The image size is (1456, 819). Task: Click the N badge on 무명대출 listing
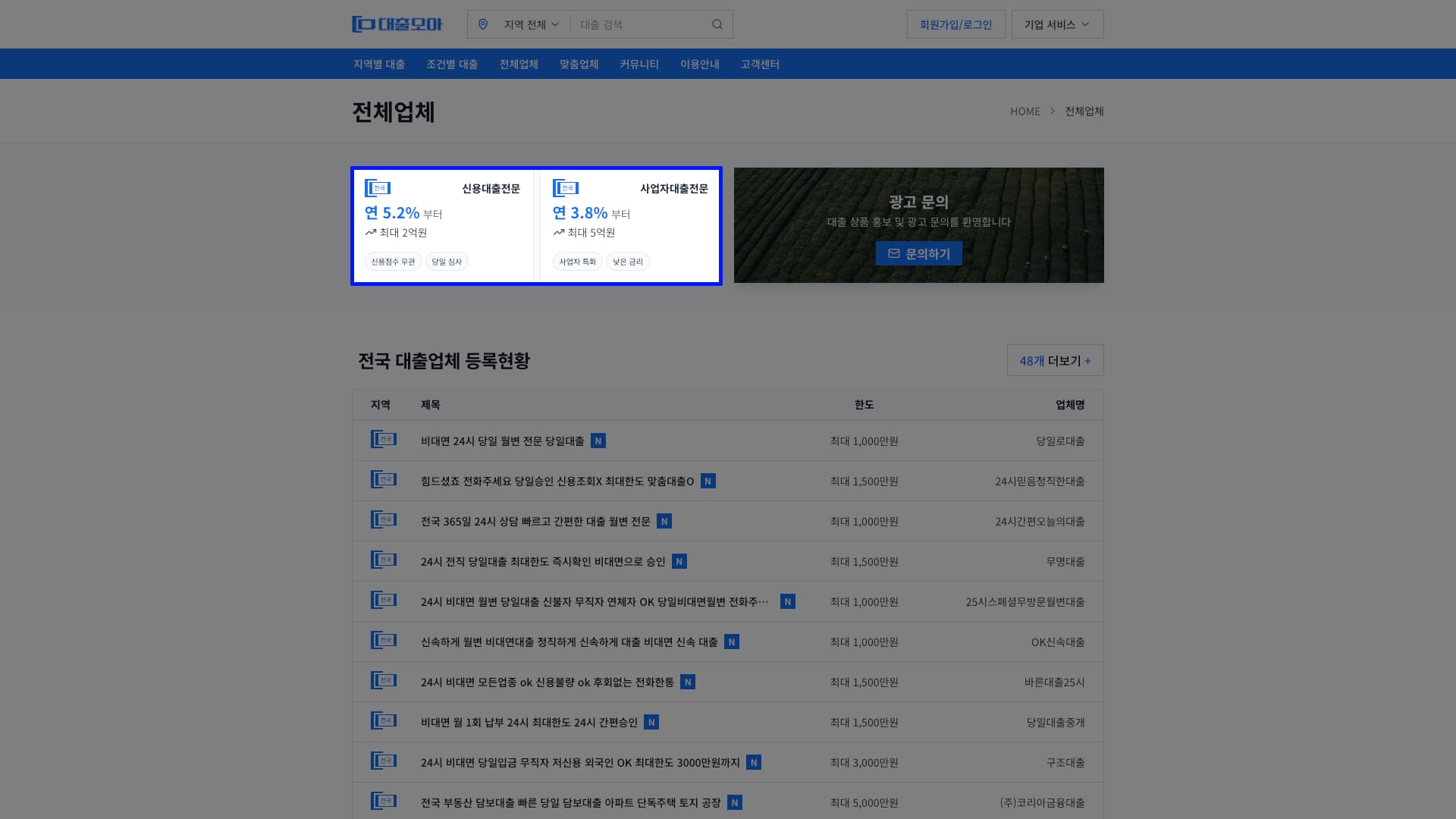coord(680,561)
